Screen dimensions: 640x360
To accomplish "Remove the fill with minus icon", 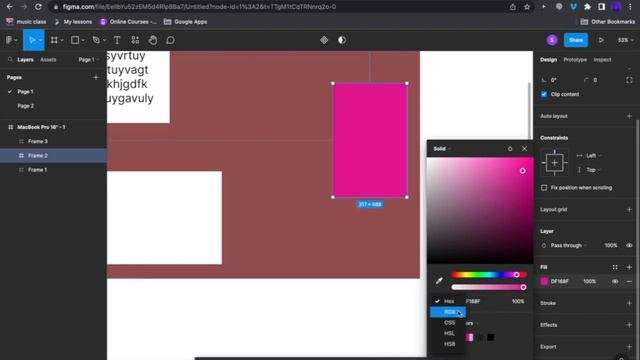I will click(x=629, y=281).
